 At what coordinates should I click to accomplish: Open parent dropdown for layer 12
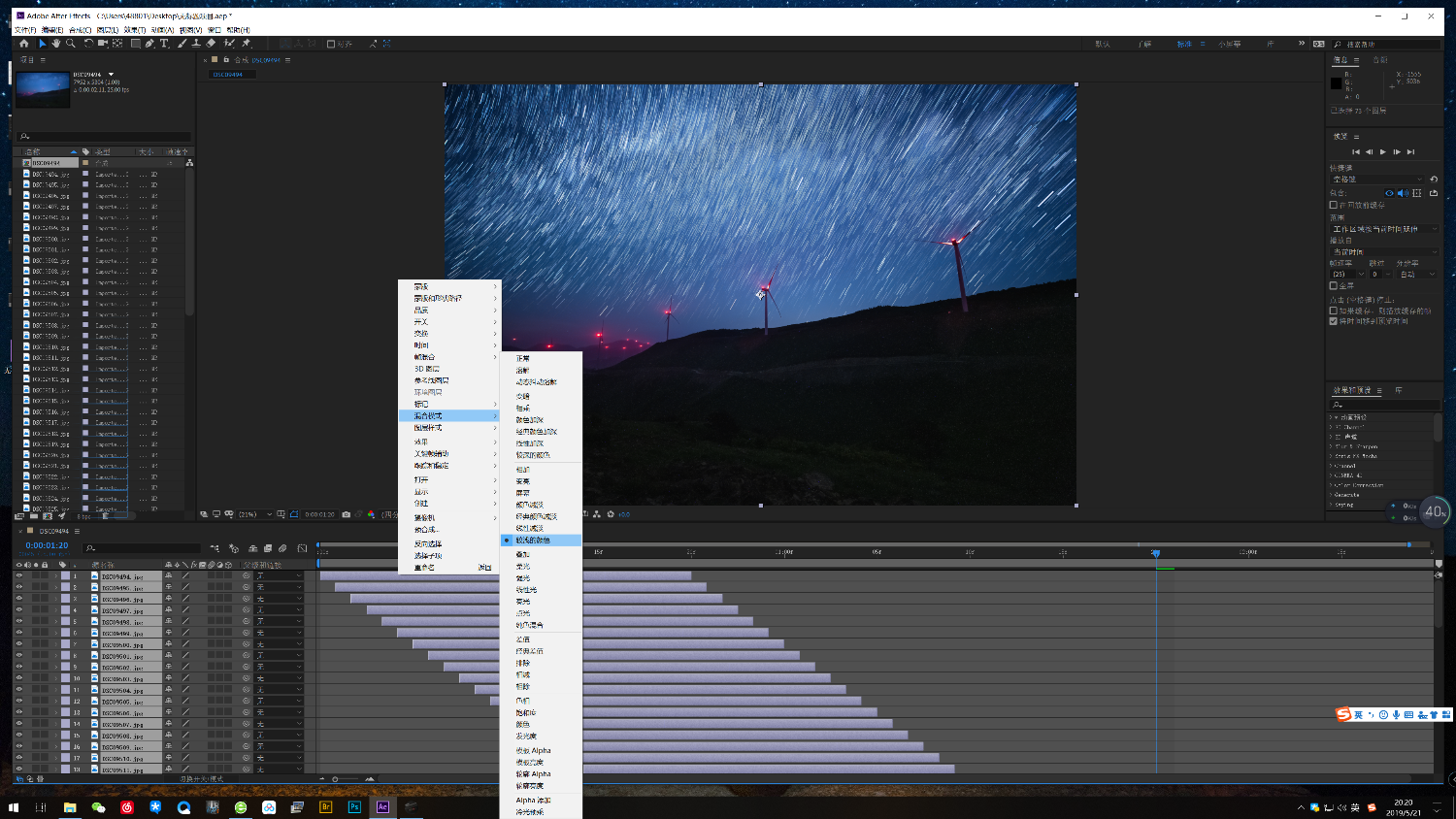(x=279, y=702)
